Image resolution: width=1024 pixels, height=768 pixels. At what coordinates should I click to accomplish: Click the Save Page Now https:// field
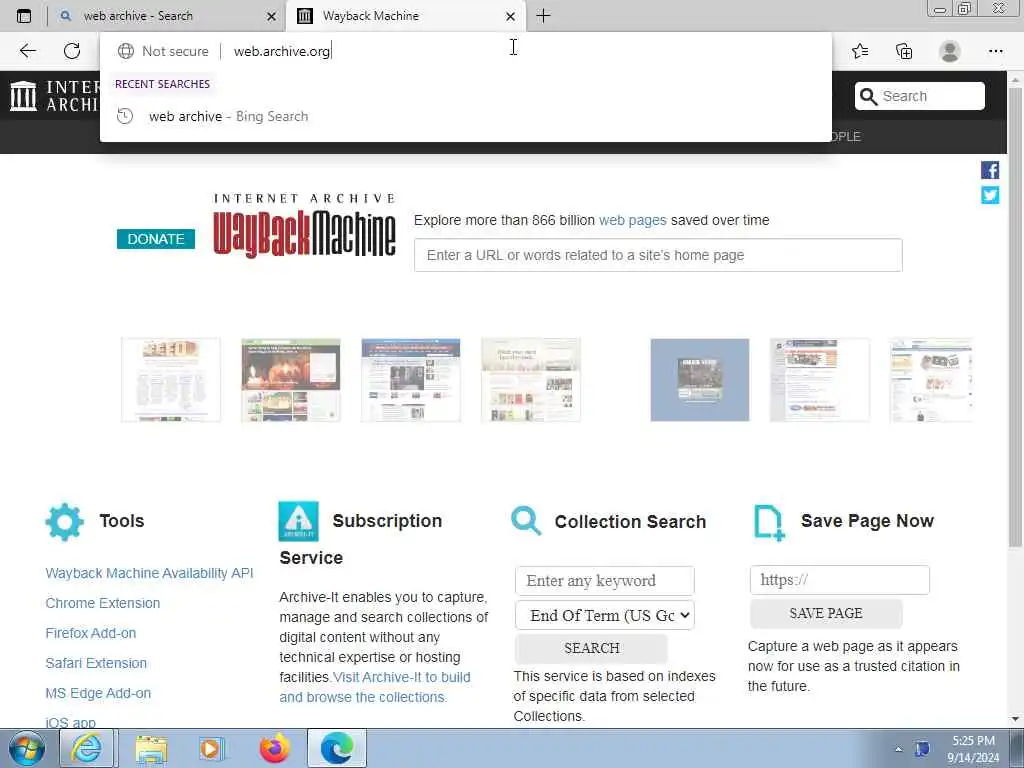click(x=840, y=580)
